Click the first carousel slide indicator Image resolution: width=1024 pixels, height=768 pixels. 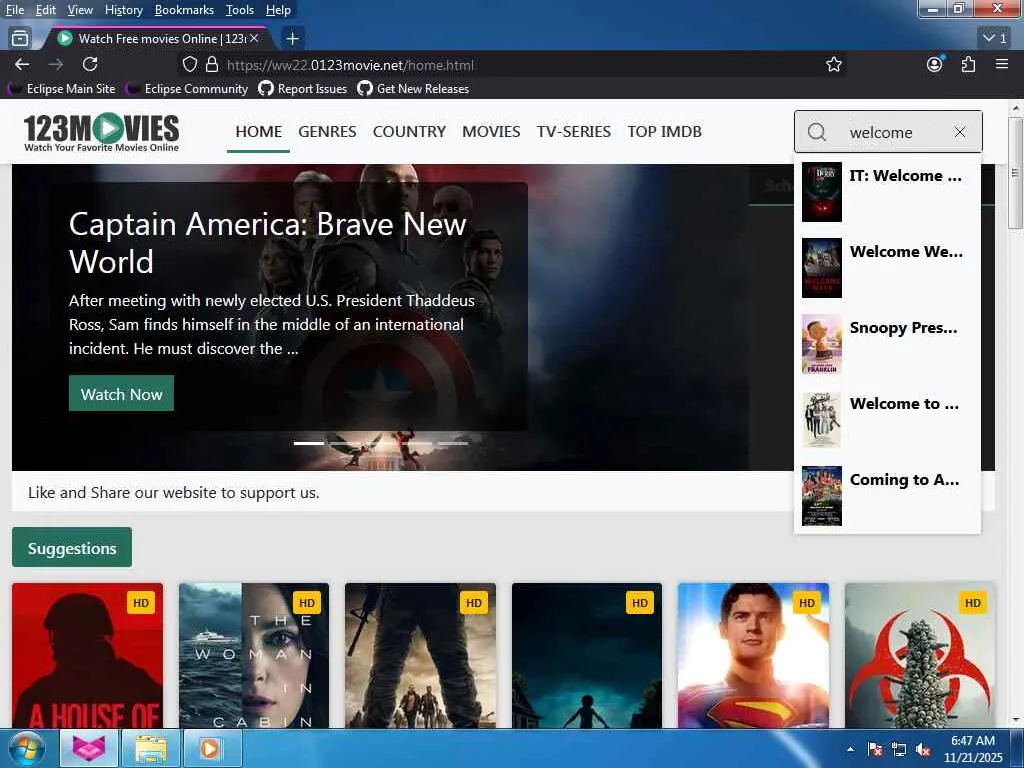point(309,443)
